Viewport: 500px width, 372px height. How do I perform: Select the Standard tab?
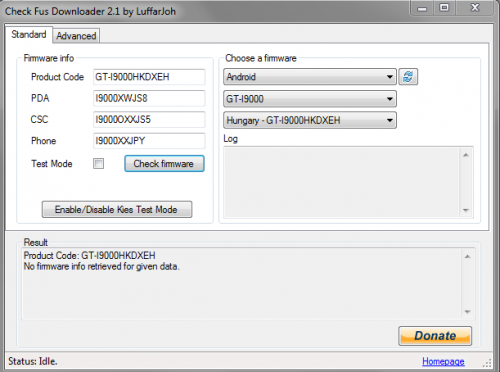pyautogui.click(x=29, y=34)
